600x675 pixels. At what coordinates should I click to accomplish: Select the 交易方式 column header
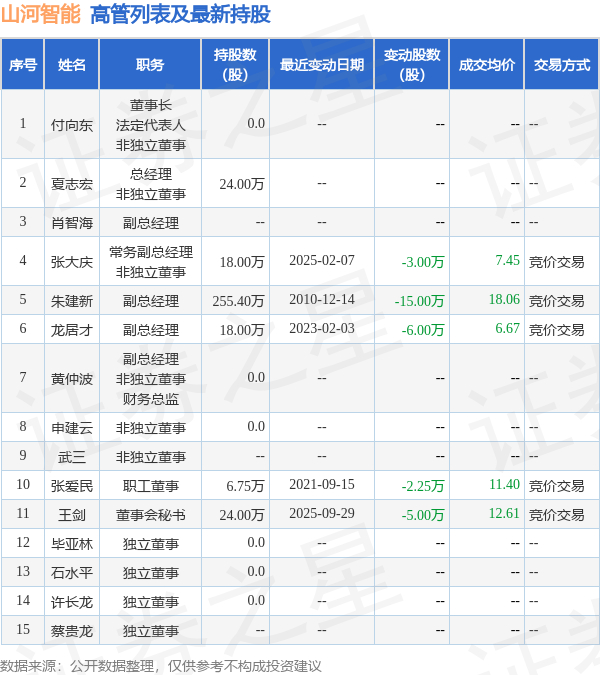click(562, 65)
